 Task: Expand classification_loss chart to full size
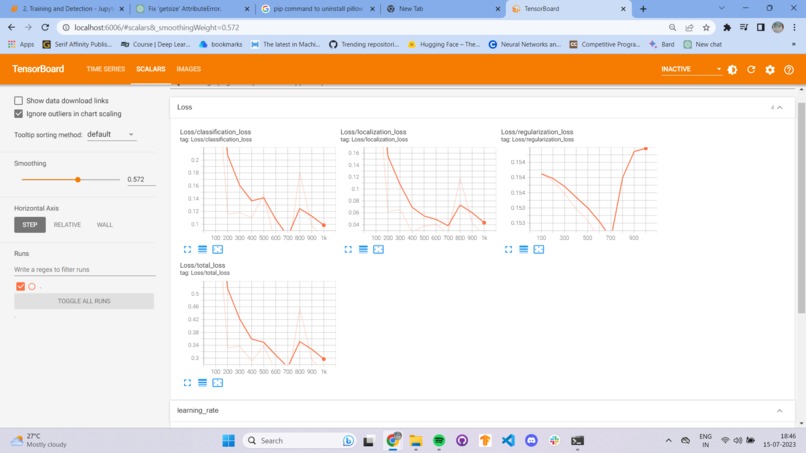tap(187, 249)
